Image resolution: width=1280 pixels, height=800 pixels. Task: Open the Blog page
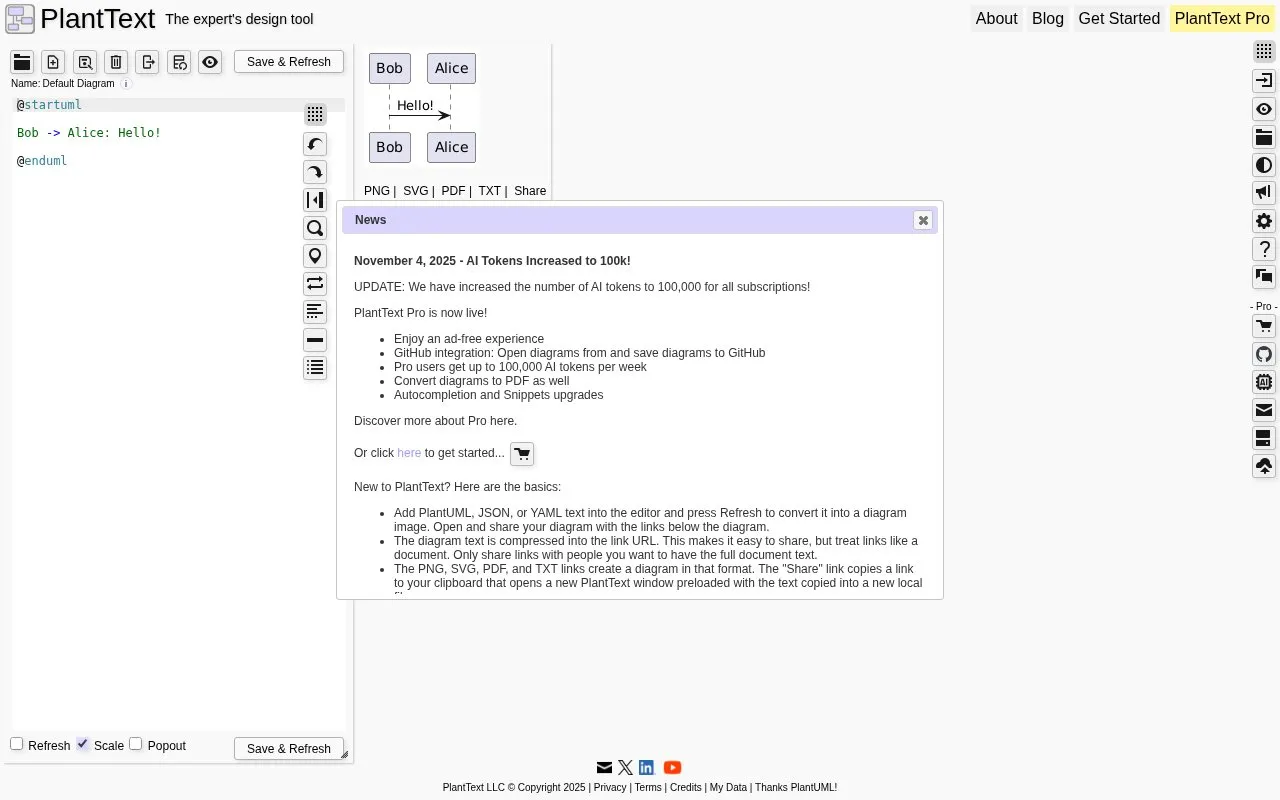pos(1048,19)
